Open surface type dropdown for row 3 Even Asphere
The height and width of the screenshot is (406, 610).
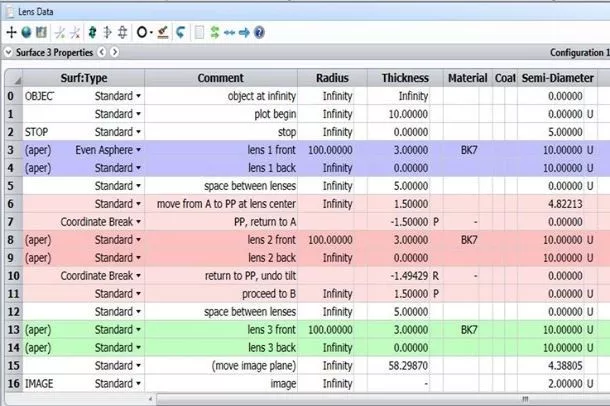138,150
